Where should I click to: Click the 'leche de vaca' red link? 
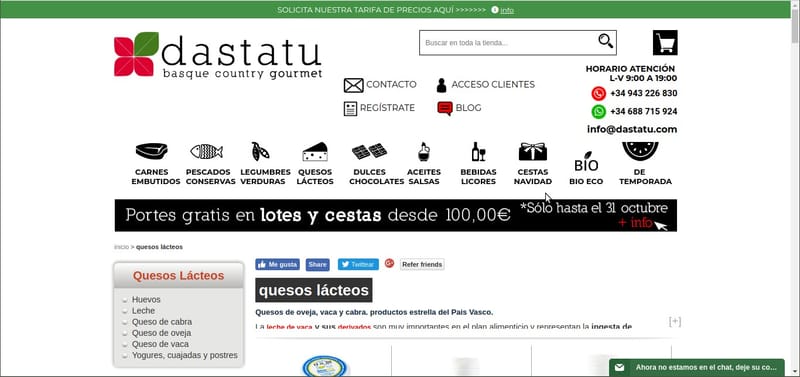[289, 327]
